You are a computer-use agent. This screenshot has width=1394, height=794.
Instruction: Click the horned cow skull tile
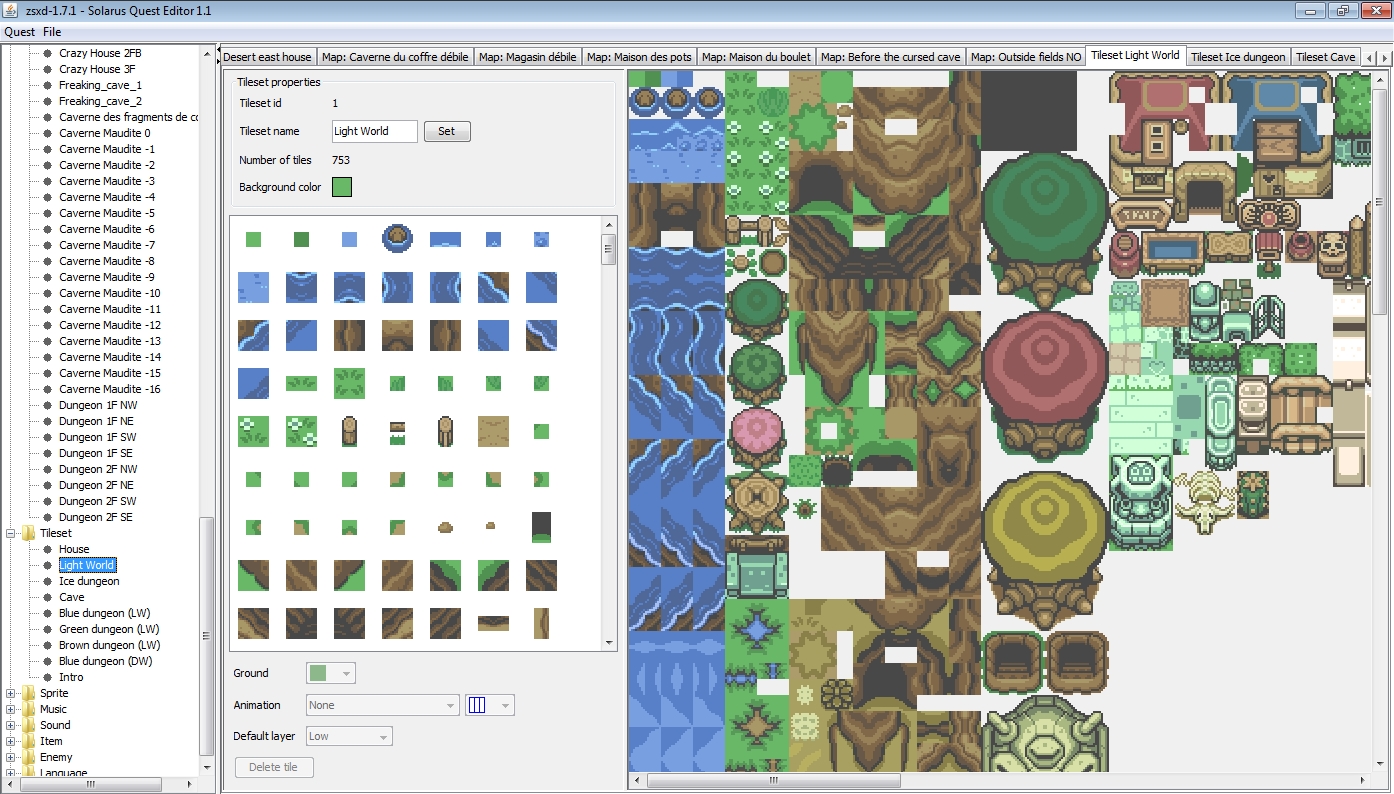(1204, 501)
